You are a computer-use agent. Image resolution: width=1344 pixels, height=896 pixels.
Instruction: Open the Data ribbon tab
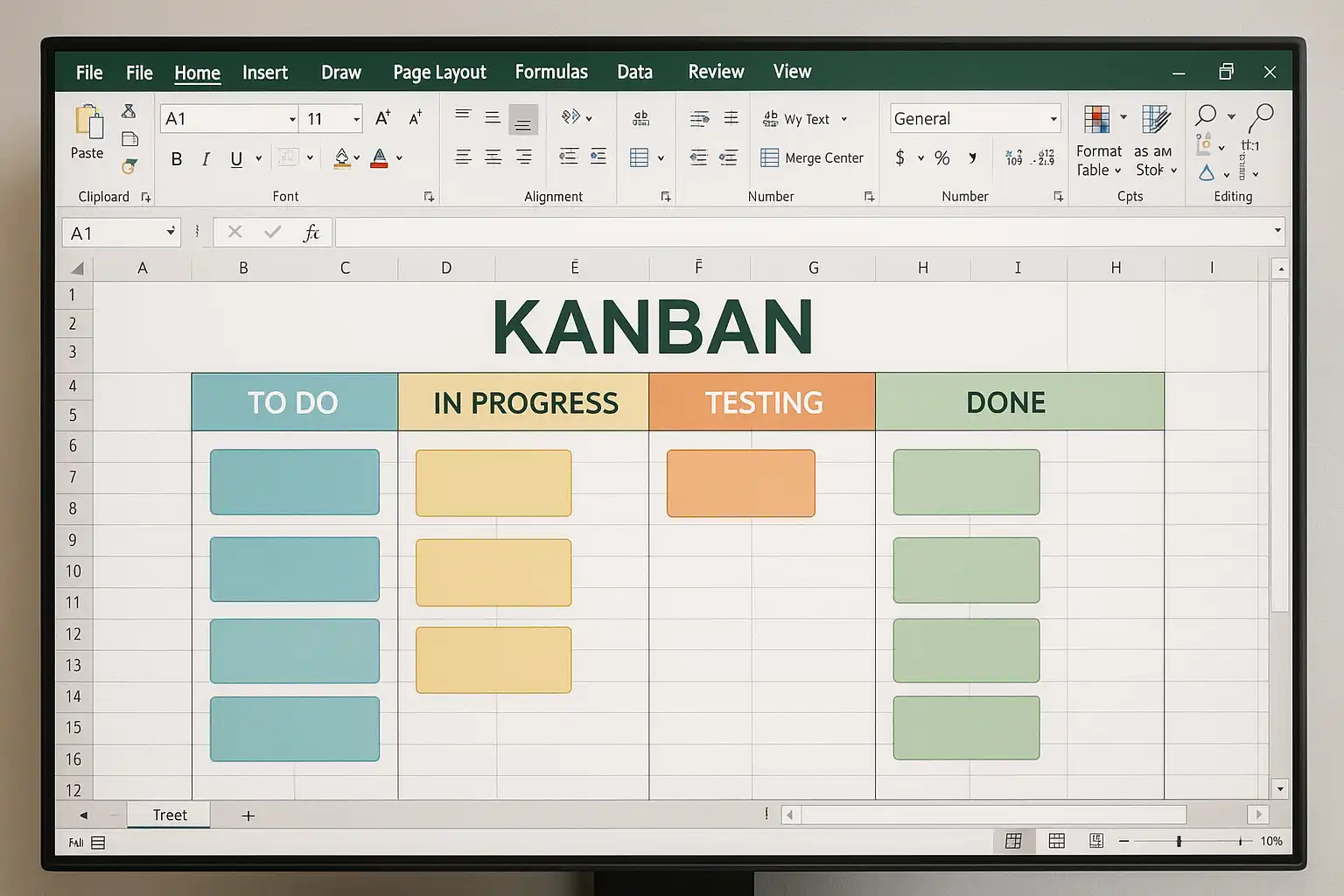[634, 72]
